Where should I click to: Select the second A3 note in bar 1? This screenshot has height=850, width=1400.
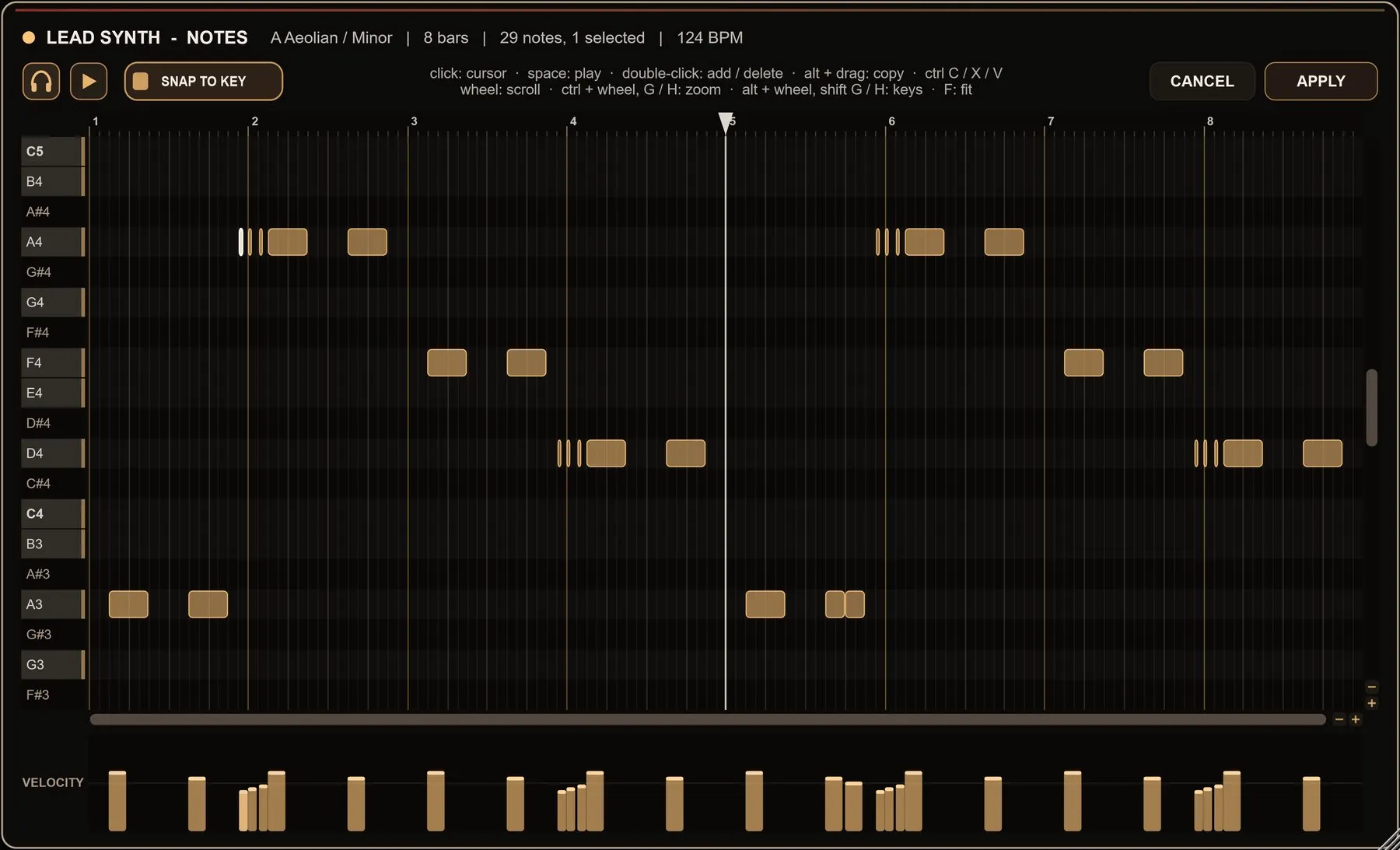pyautogui.click(x=208, y=604)
